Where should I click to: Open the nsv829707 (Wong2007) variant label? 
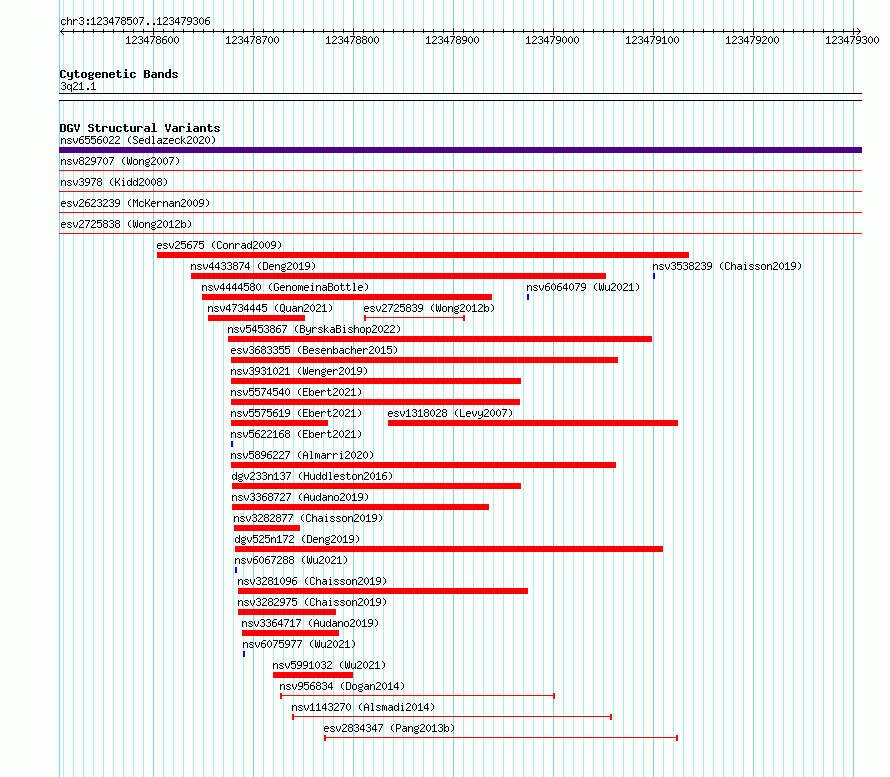[x=120, y=161]
